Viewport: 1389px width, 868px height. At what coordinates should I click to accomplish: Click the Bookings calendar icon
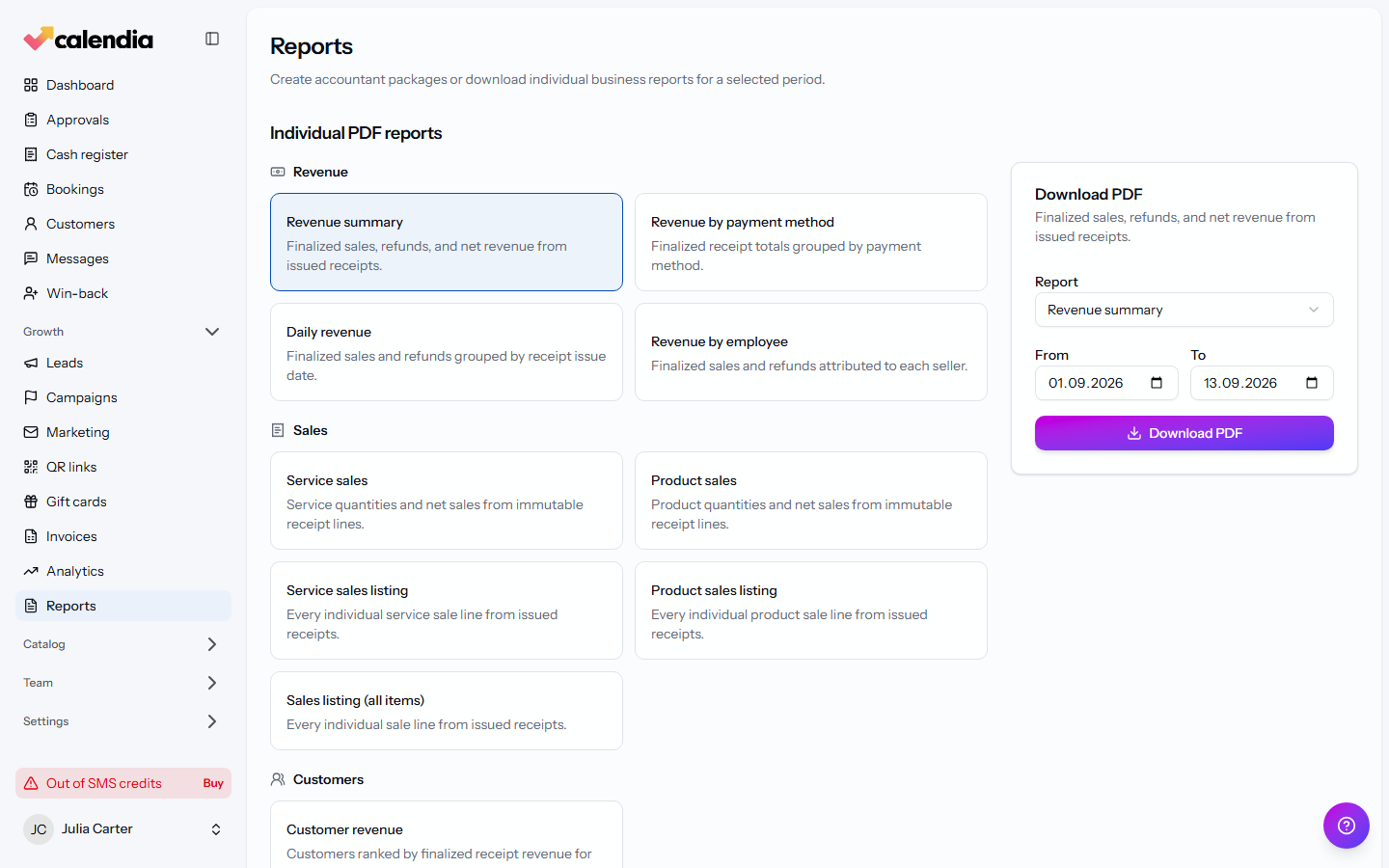[31, 189]
